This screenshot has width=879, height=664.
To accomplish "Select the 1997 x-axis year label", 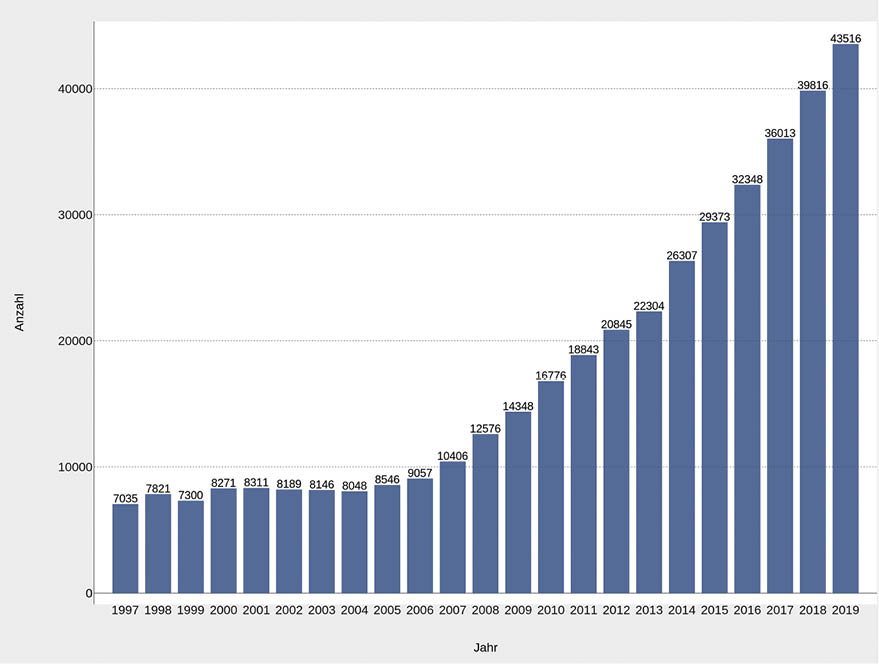I will point(125,610).
